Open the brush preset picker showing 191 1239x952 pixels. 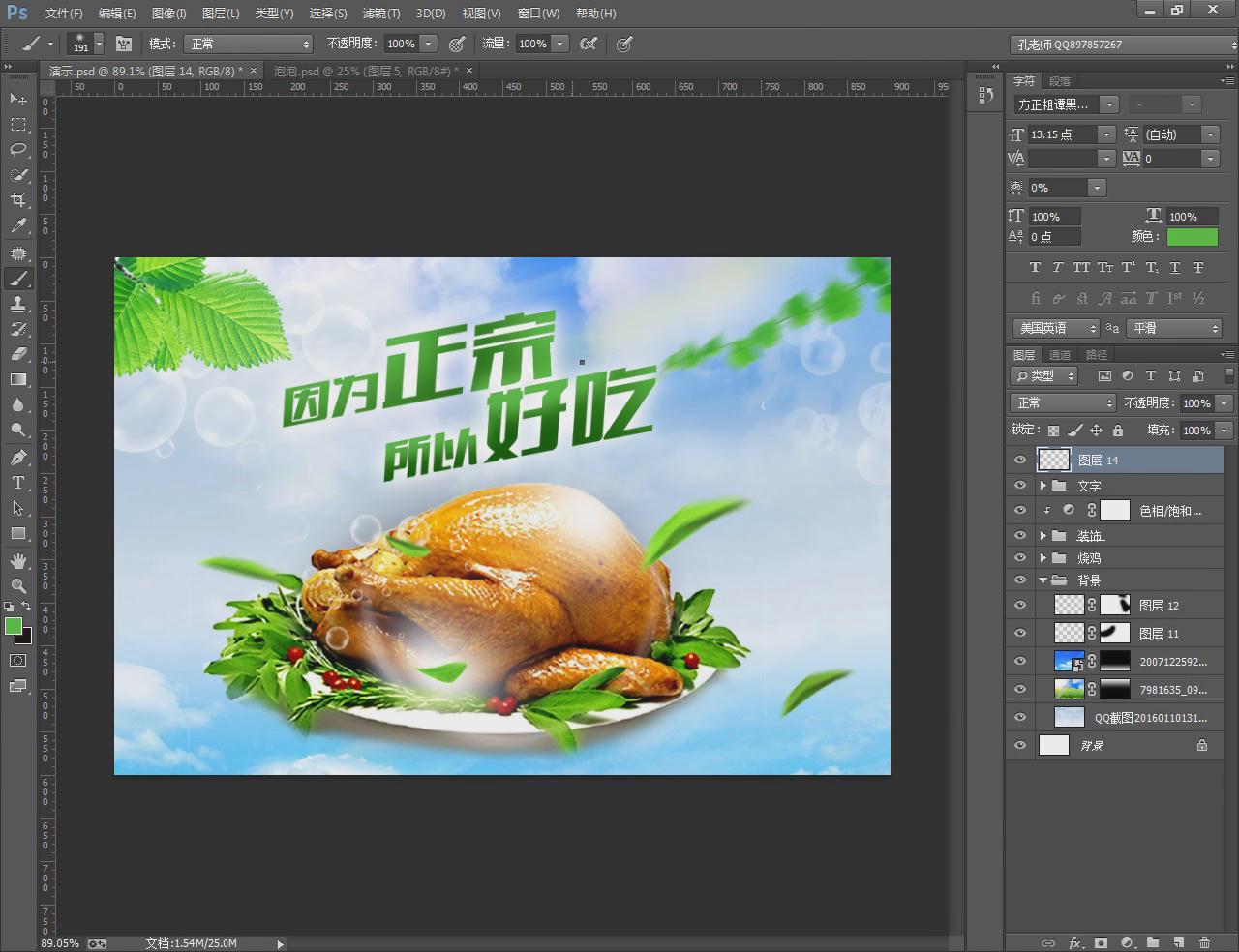(x=86, y=44)
